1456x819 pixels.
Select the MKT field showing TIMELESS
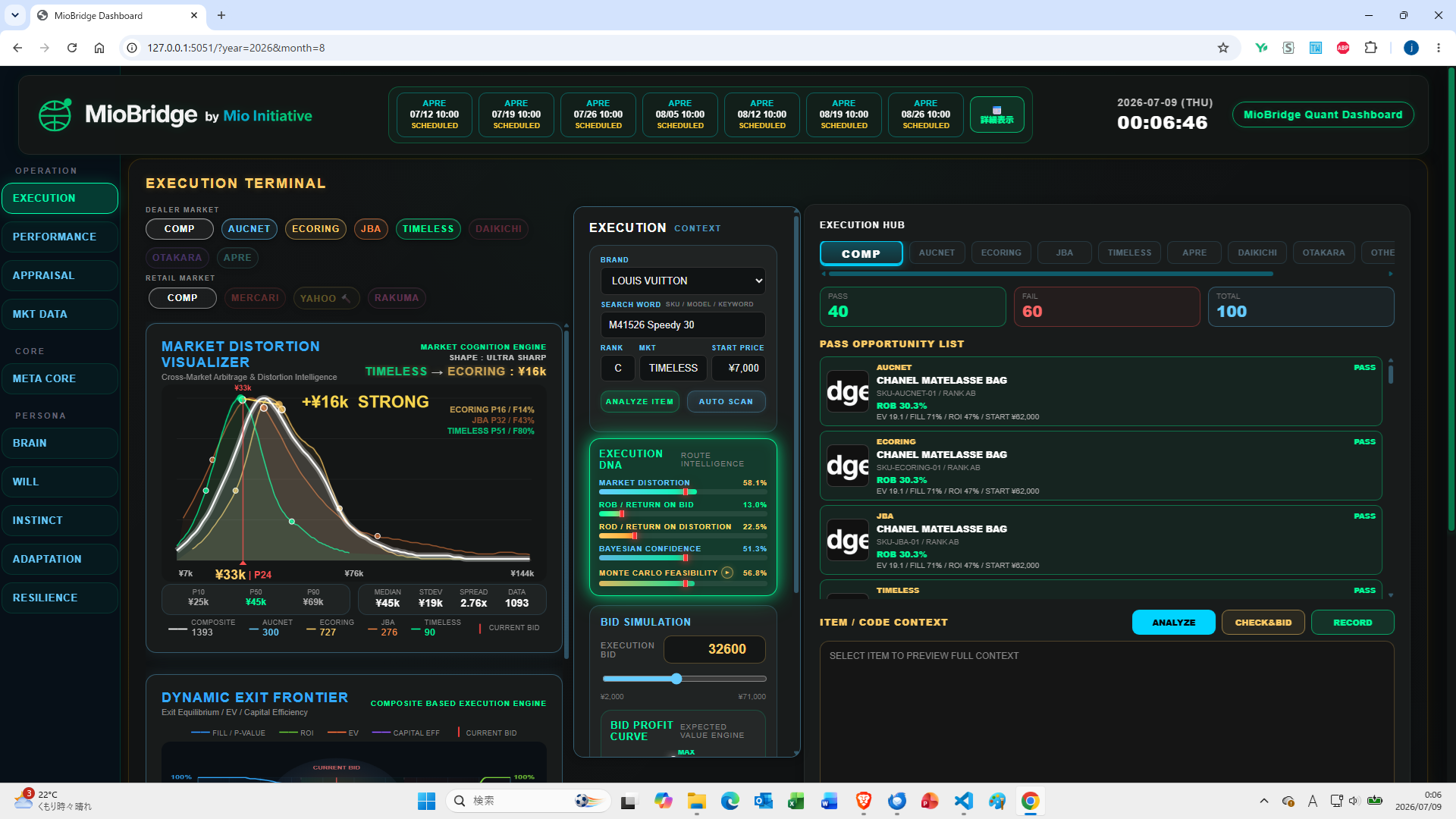point(673,368)
